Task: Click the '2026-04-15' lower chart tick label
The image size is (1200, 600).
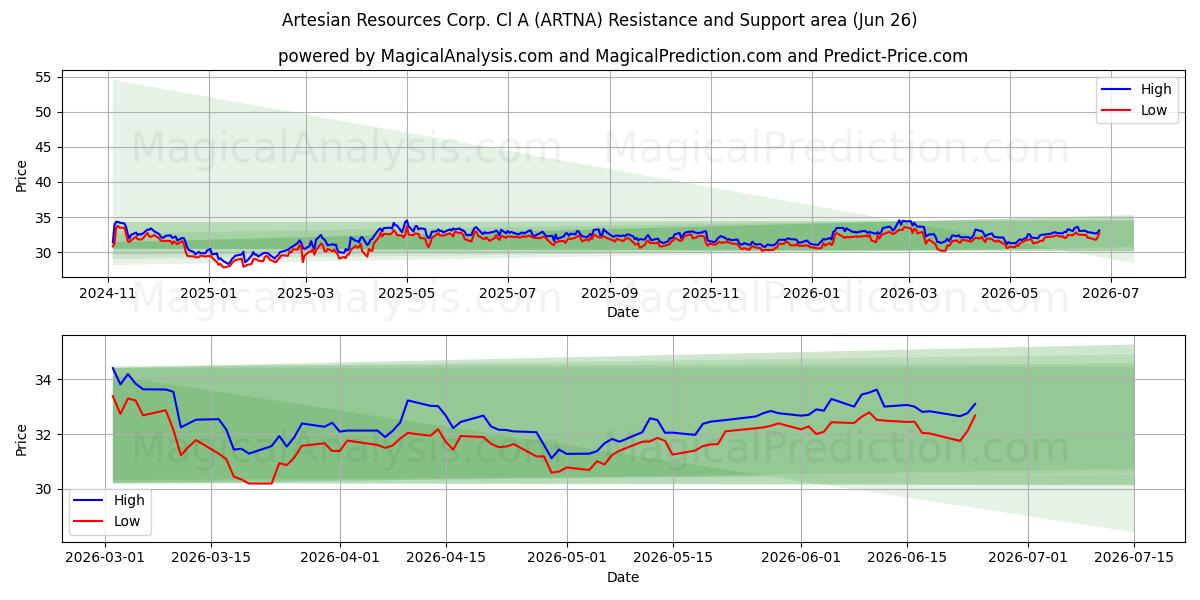Action: tap(446, 558)
